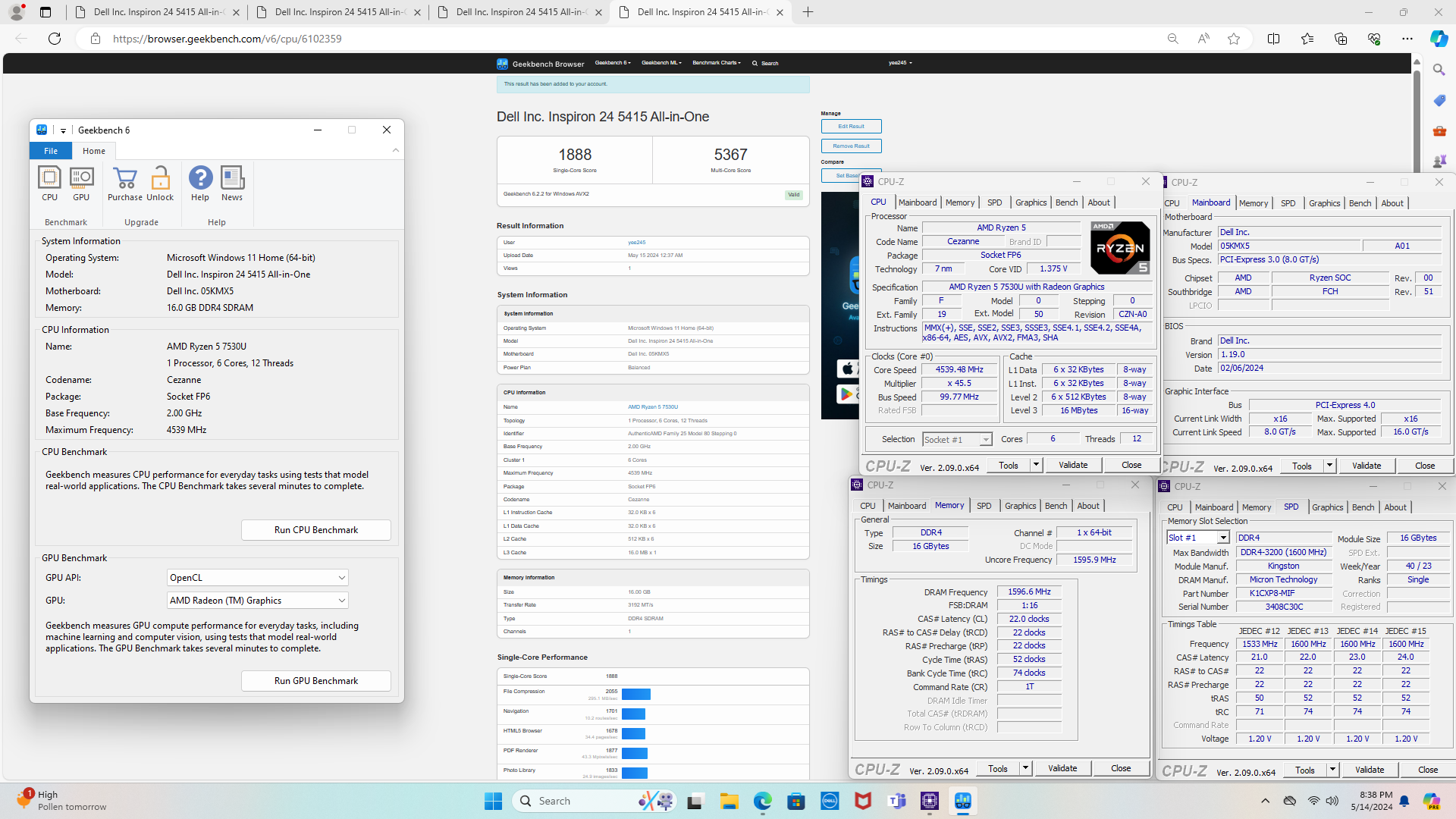
Task: Click the CPU-Z taskbar icon
Action: pyautogui.click(x=930, y=801)
